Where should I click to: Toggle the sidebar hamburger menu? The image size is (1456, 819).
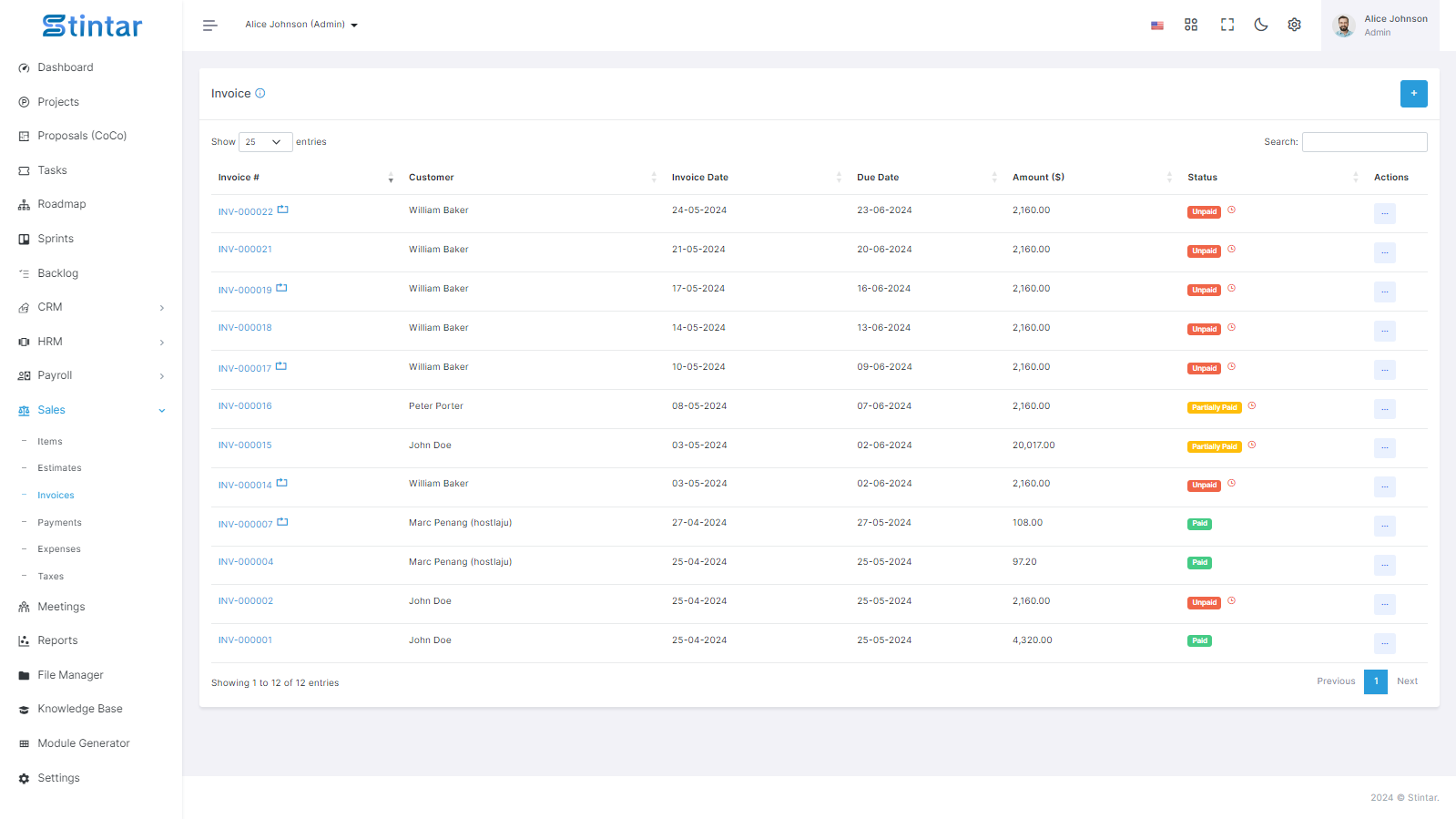(209, 26)
